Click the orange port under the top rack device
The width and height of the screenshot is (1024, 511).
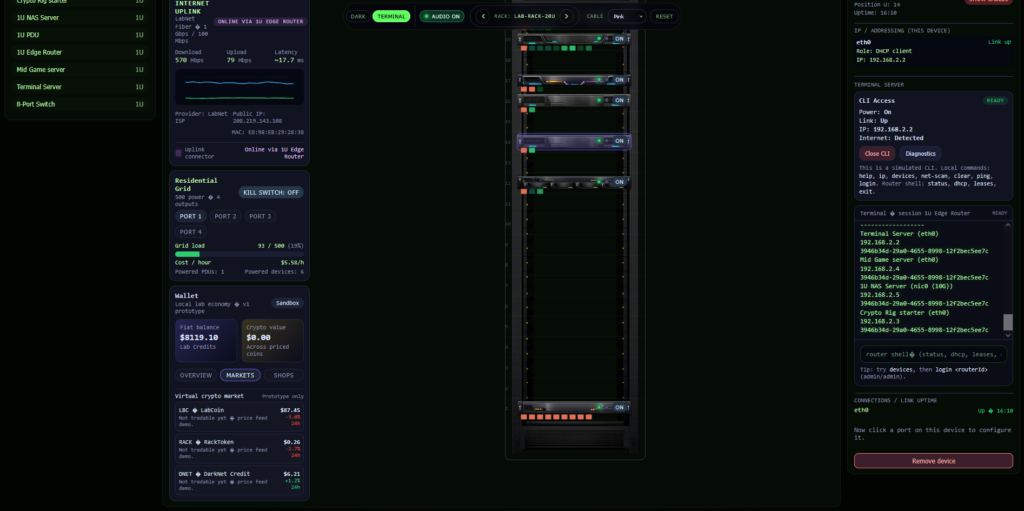[522, 47]
